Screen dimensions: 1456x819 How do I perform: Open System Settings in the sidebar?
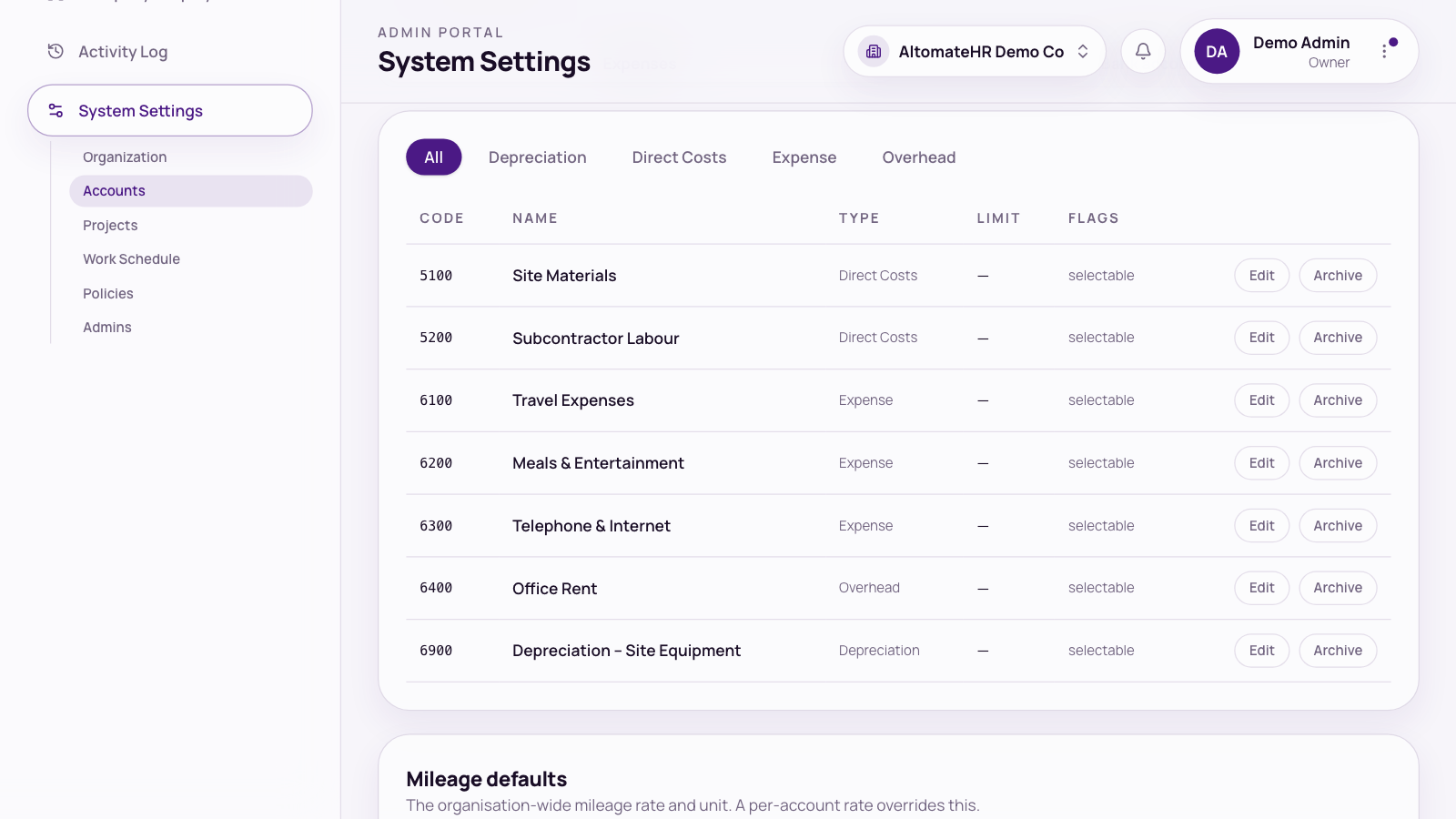click(x=170, y=110)
